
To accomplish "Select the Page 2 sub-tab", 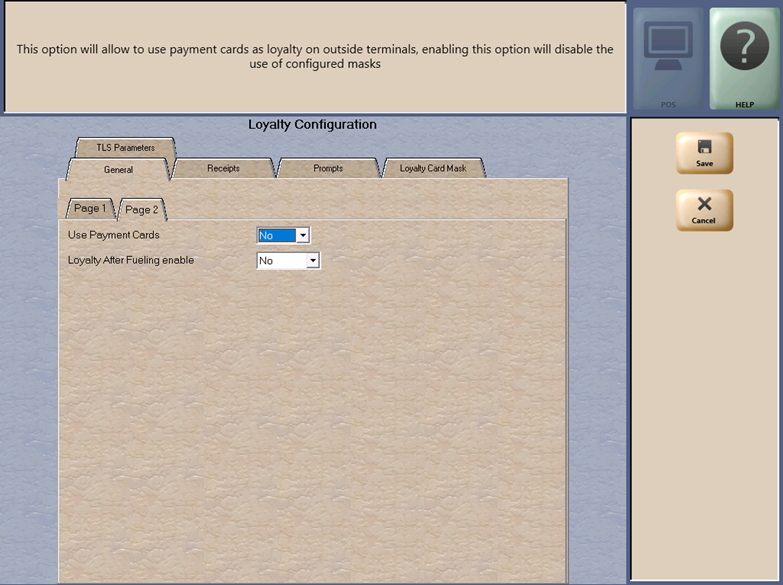I will (x=141, y=210).
